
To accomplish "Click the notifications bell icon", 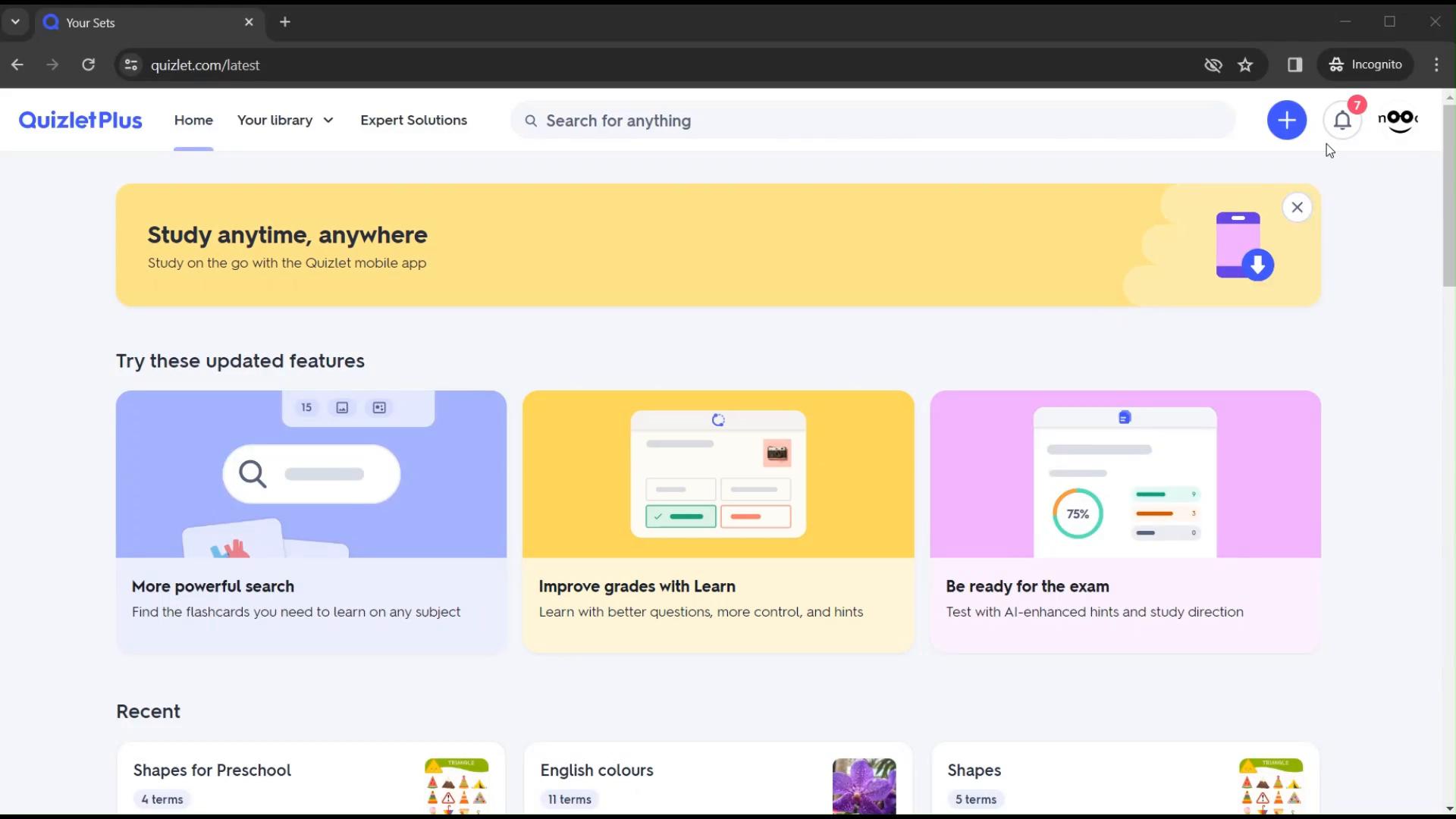I will [x=1341, y=120].
